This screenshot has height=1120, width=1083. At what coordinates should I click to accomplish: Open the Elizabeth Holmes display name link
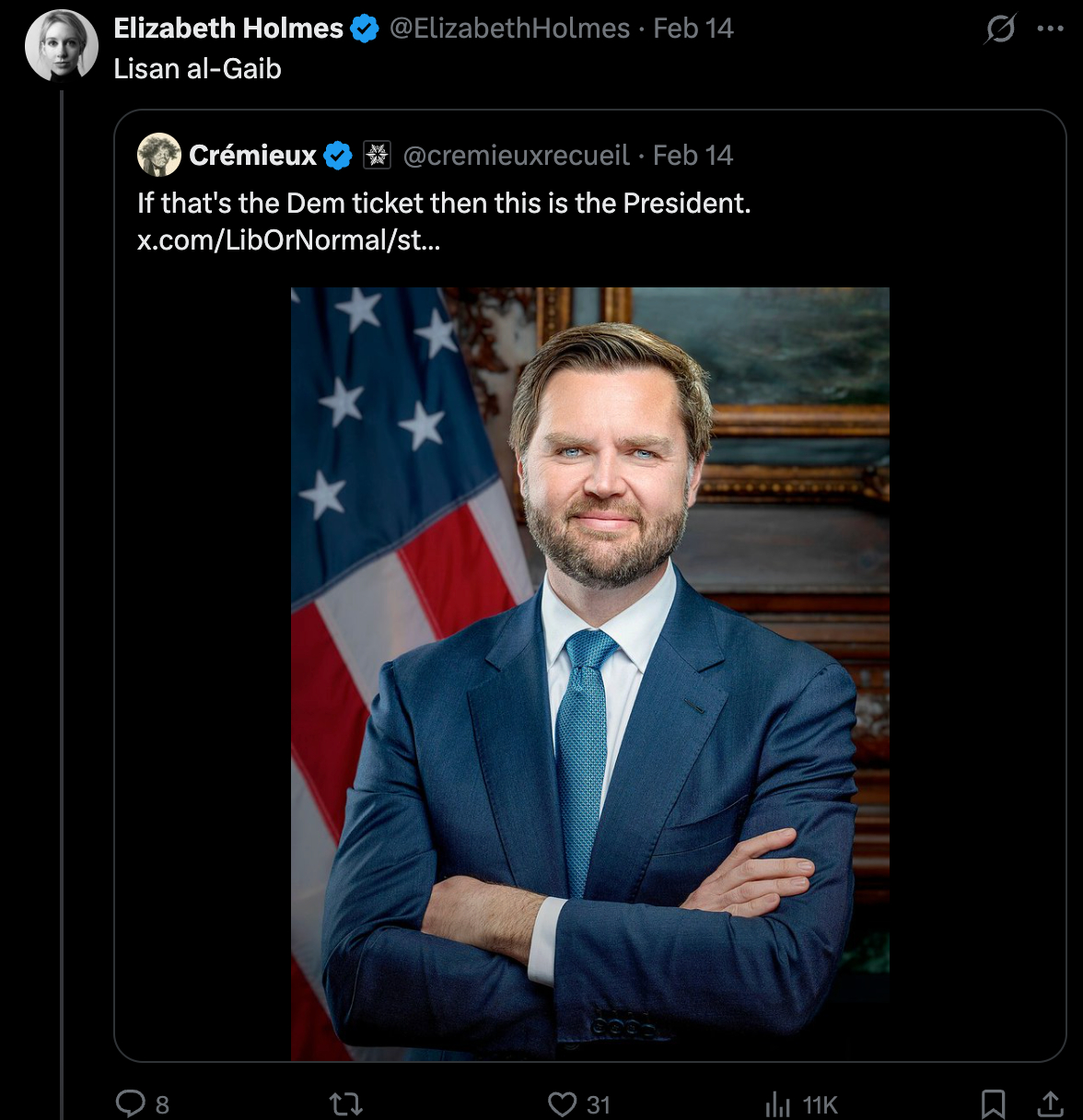227,29
